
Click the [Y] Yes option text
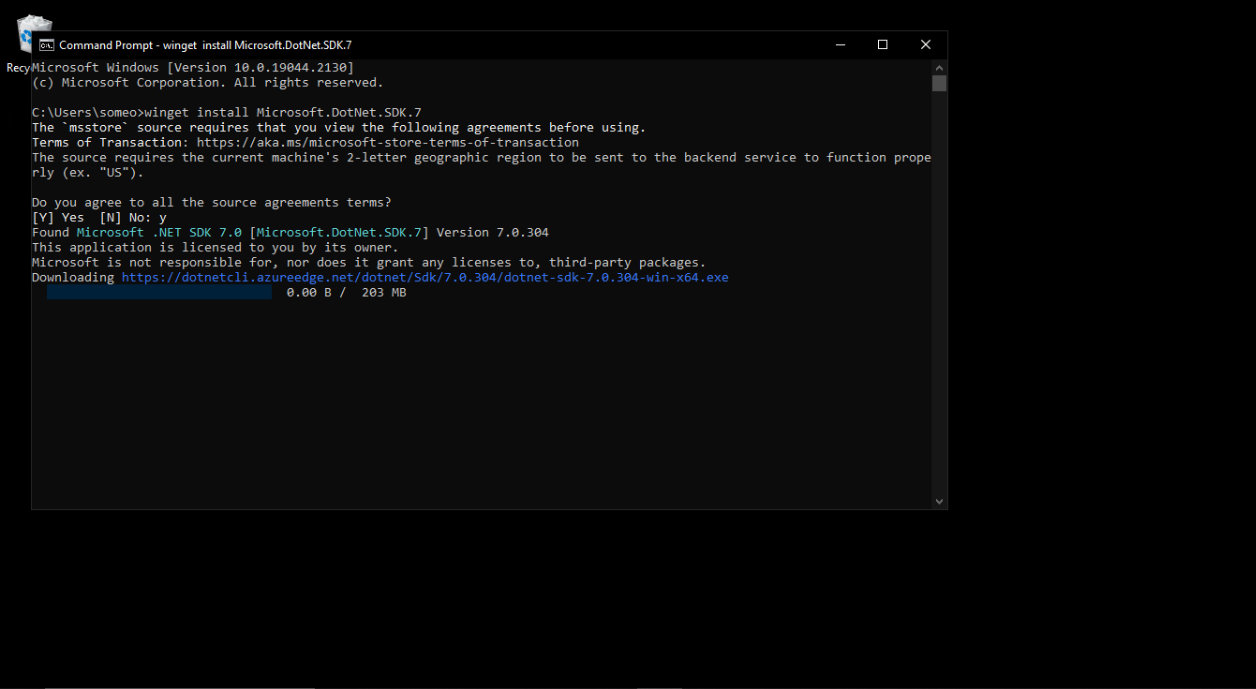(58, 217)
